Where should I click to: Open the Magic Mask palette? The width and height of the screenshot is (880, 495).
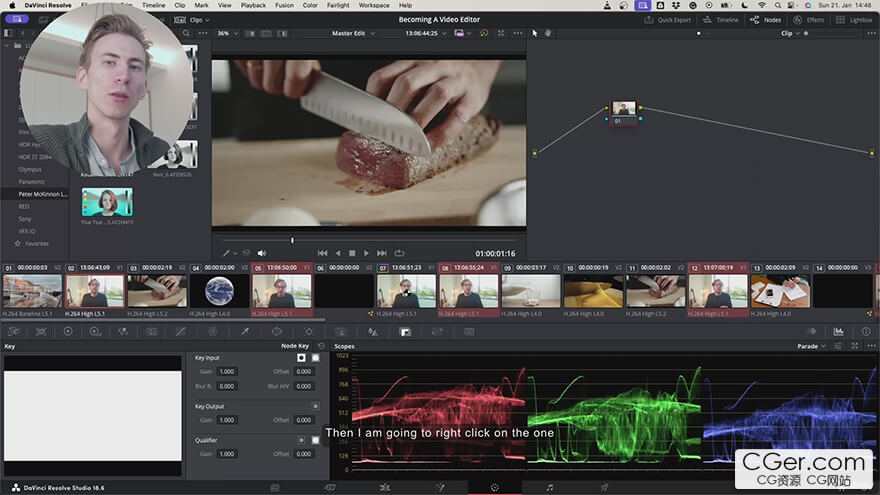click(341, 332)
